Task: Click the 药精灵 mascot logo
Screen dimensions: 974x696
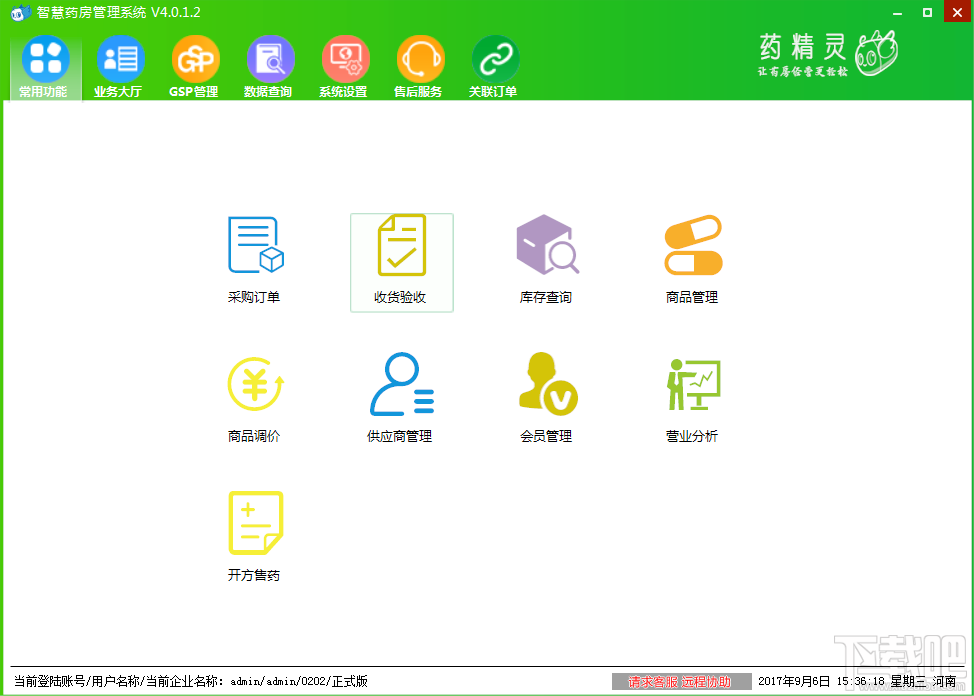Action: (x=877, y=53)
